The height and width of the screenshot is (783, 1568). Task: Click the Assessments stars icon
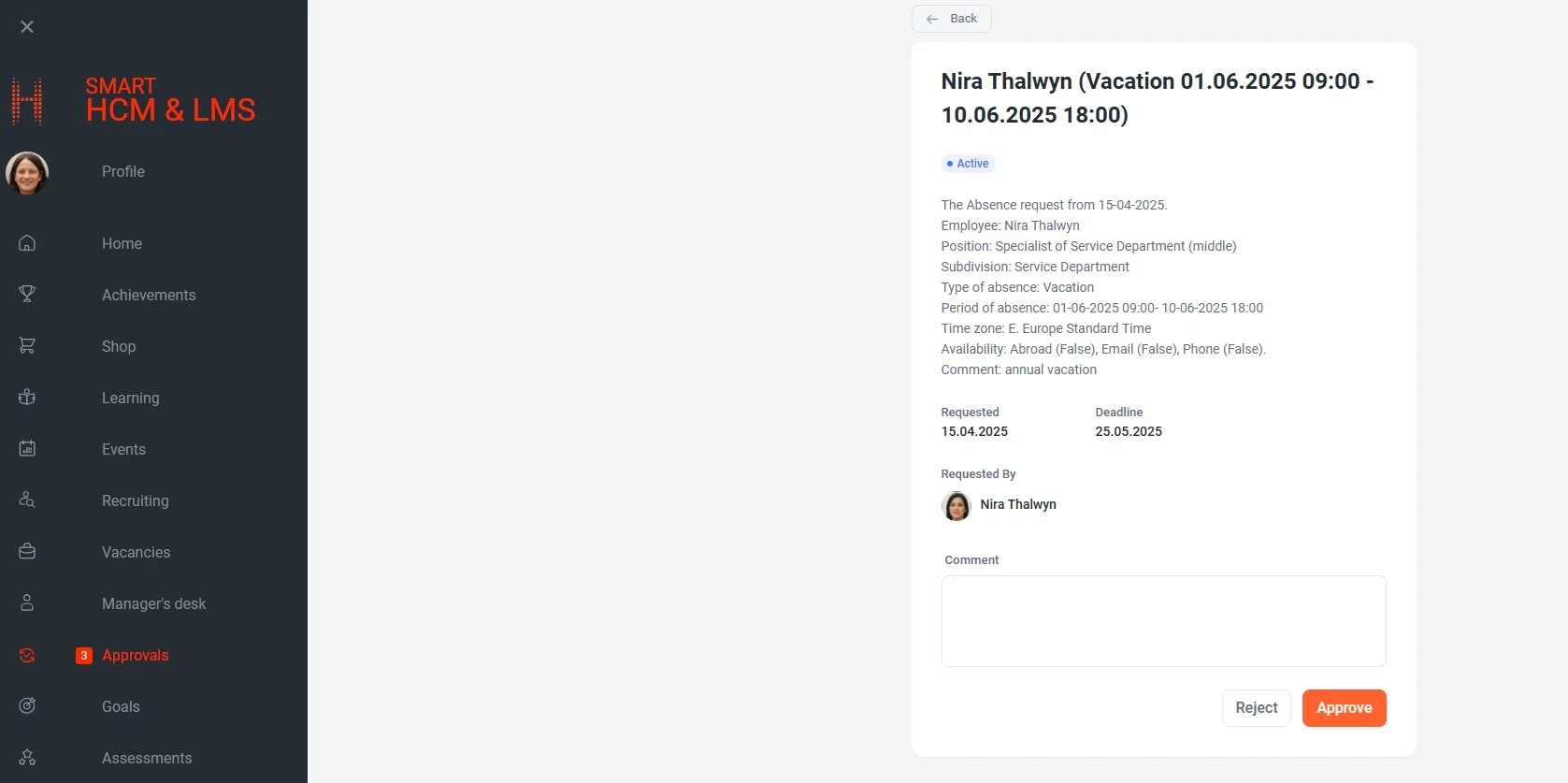tap(27, 758)
